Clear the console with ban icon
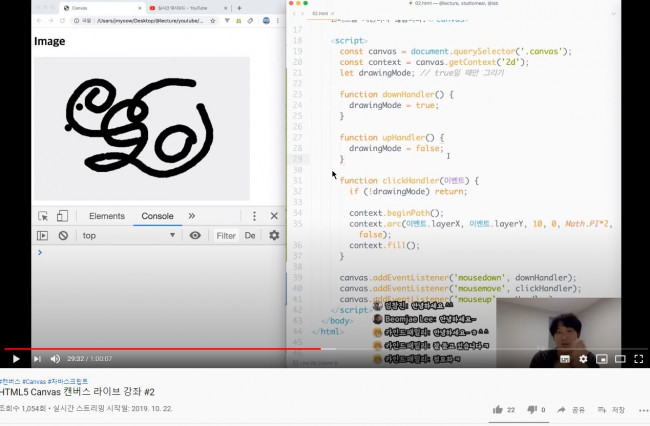 tap(63, 236)
